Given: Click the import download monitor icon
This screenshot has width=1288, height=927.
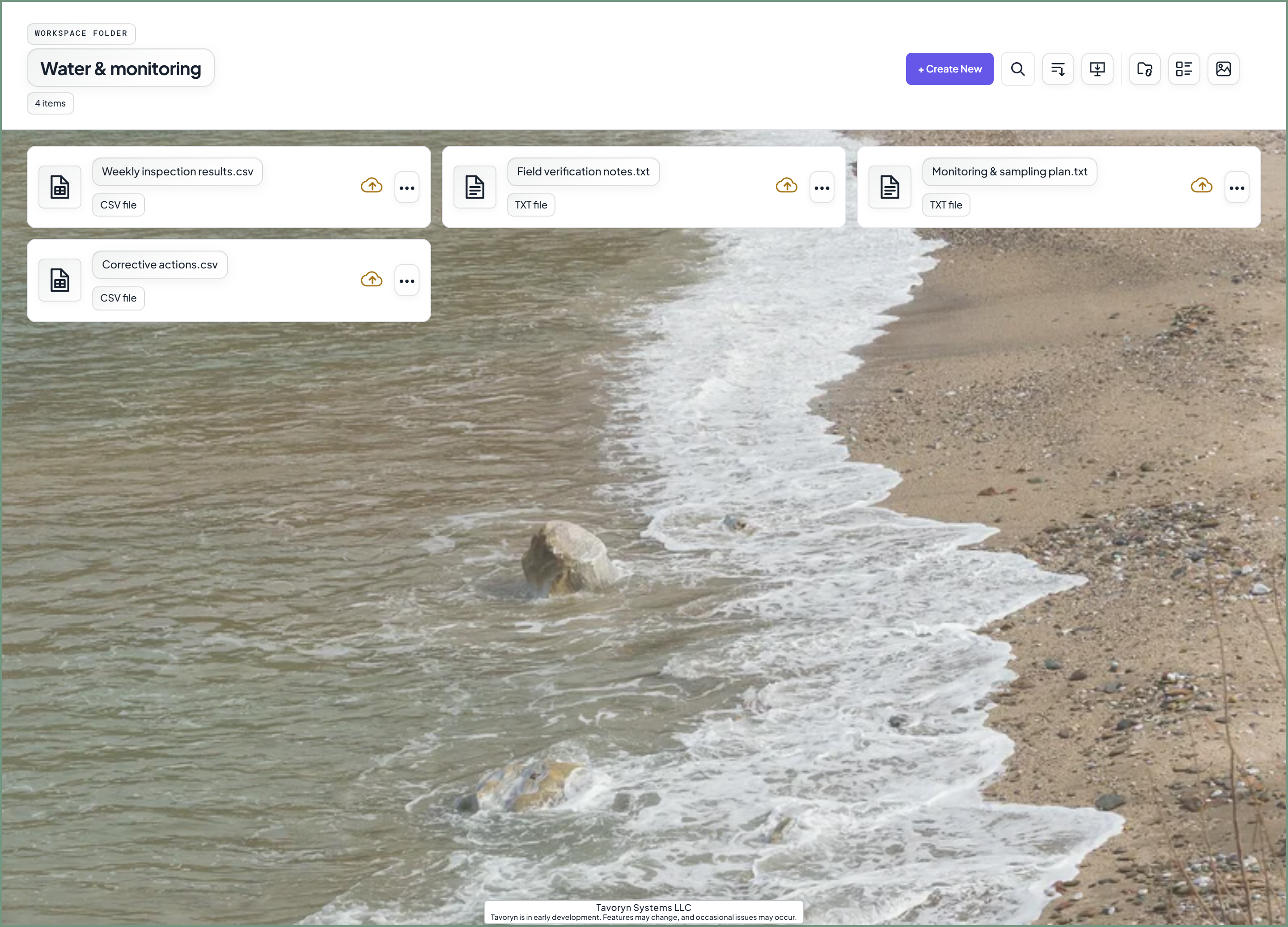Looking at the screenshot, I should pyautogui.click(x=1097, y=69).
